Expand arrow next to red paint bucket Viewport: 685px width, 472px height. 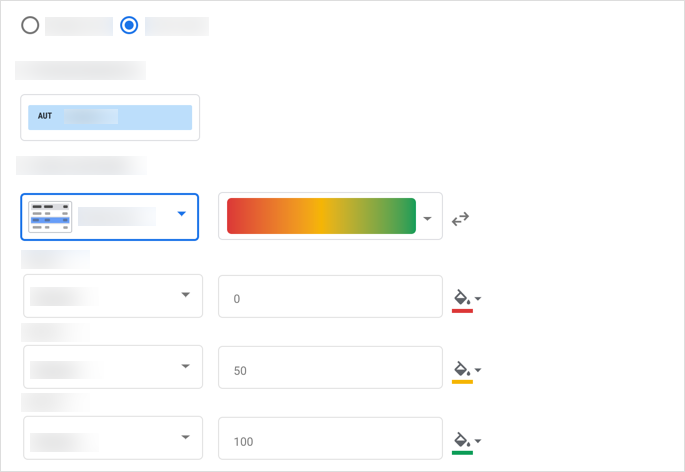click(478, 299)
